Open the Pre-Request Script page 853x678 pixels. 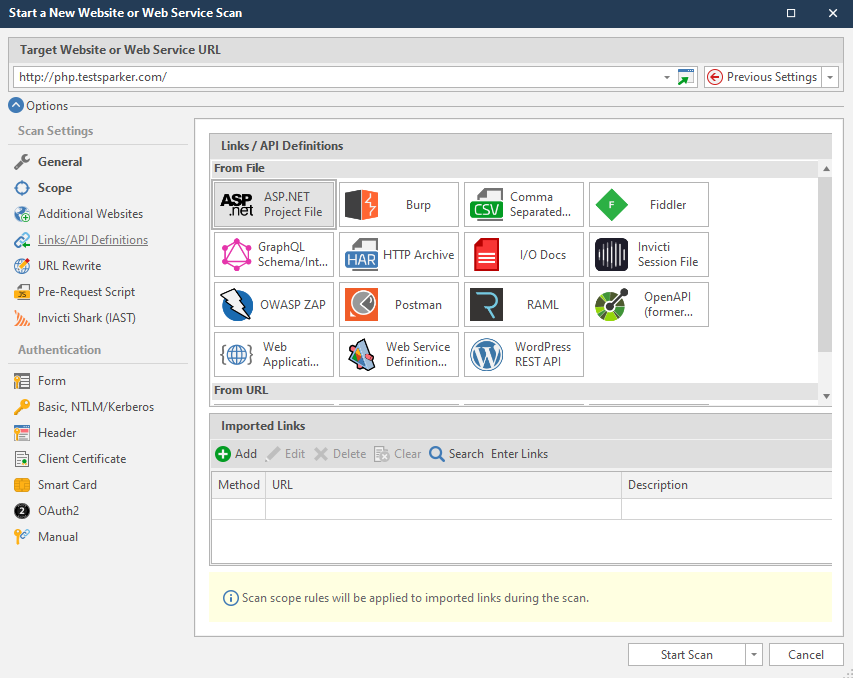(86, 292)
